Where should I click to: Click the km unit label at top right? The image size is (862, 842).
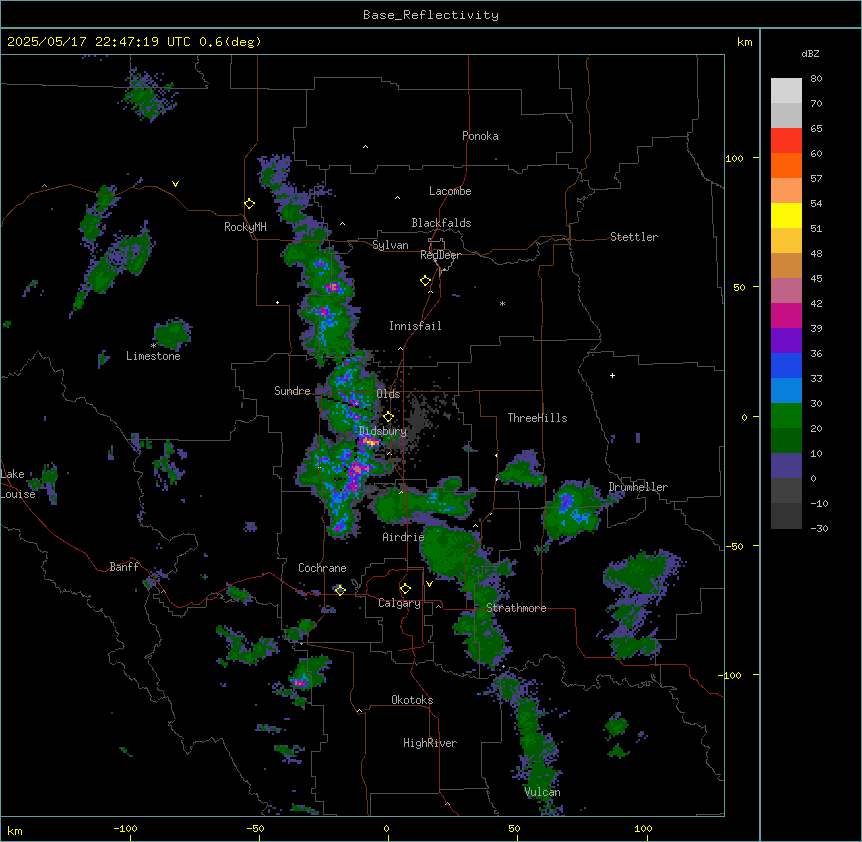(x=744, y=42)
